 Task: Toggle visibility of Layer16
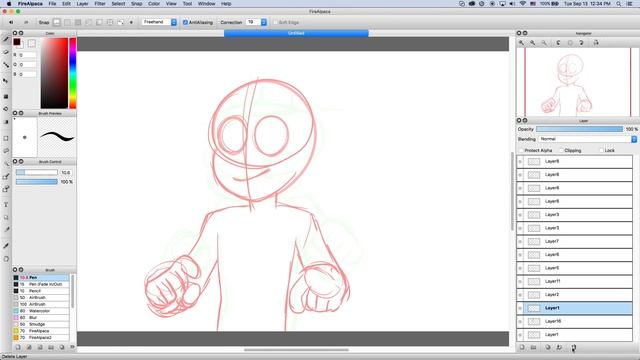(520, 322)
